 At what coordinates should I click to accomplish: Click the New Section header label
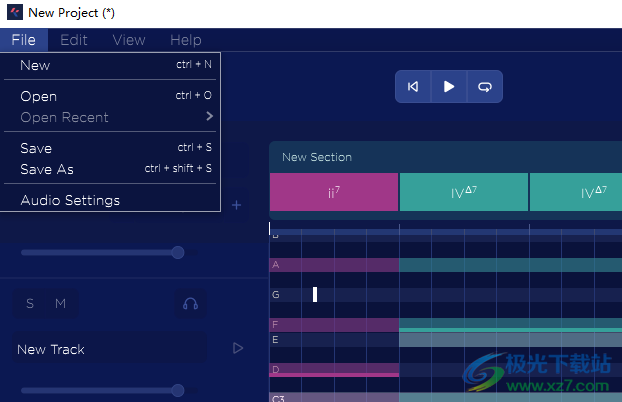tap(317, 157)
